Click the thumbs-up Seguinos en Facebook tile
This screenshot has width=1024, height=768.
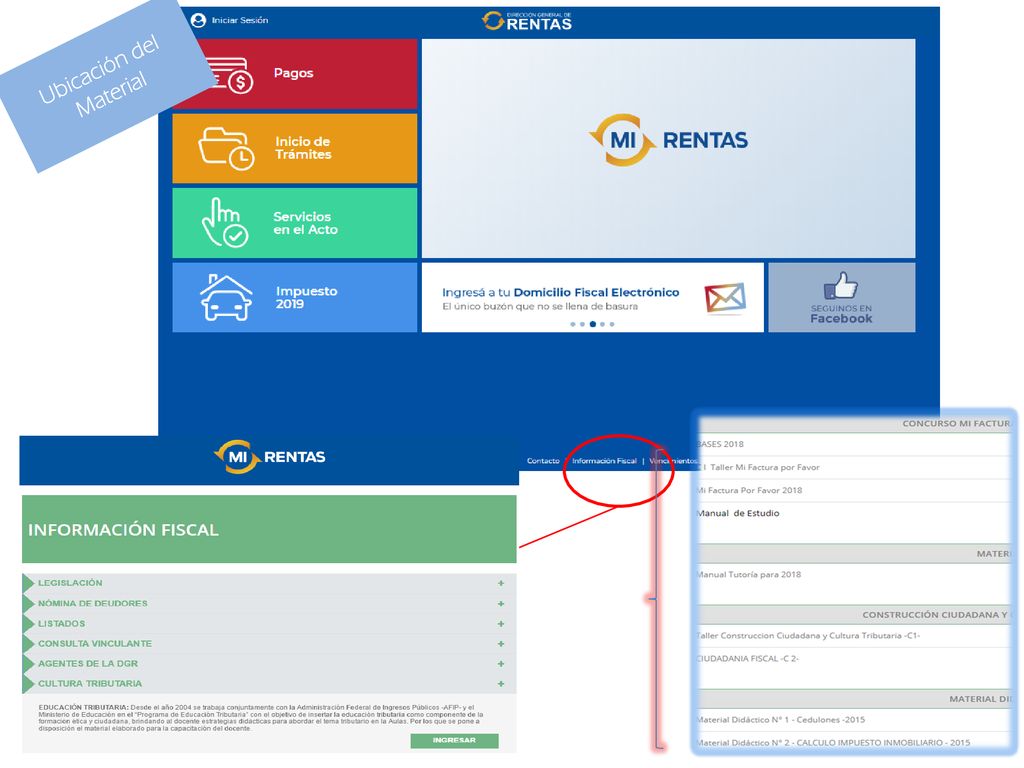841,298
